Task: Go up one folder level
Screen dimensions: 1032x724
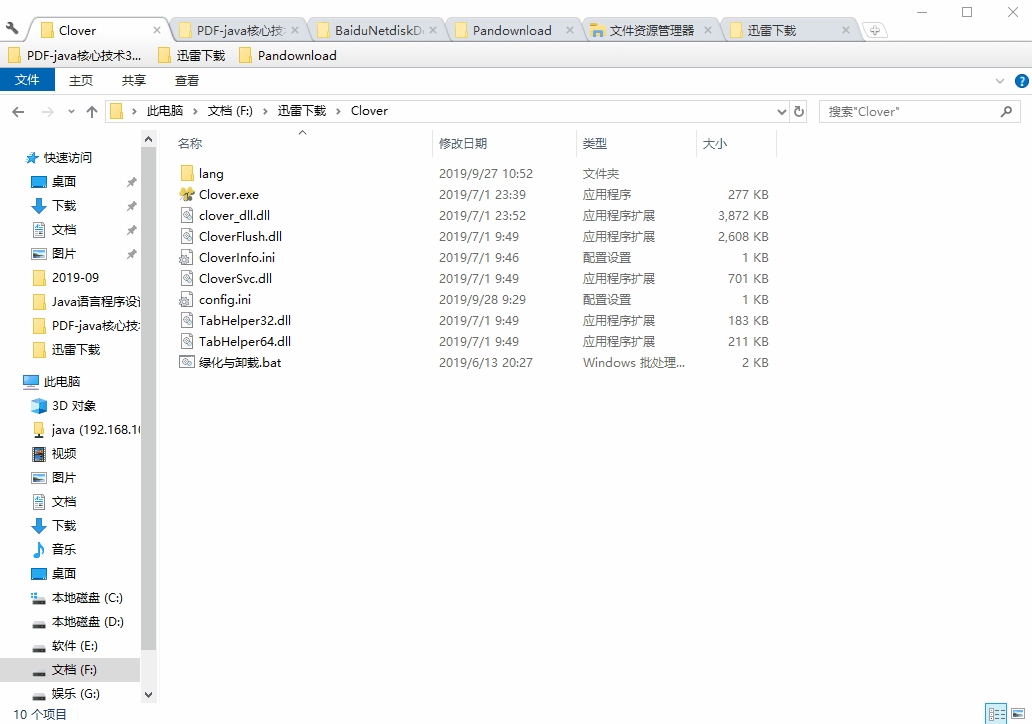Action: pyautogui.click(x=92, y=112)
